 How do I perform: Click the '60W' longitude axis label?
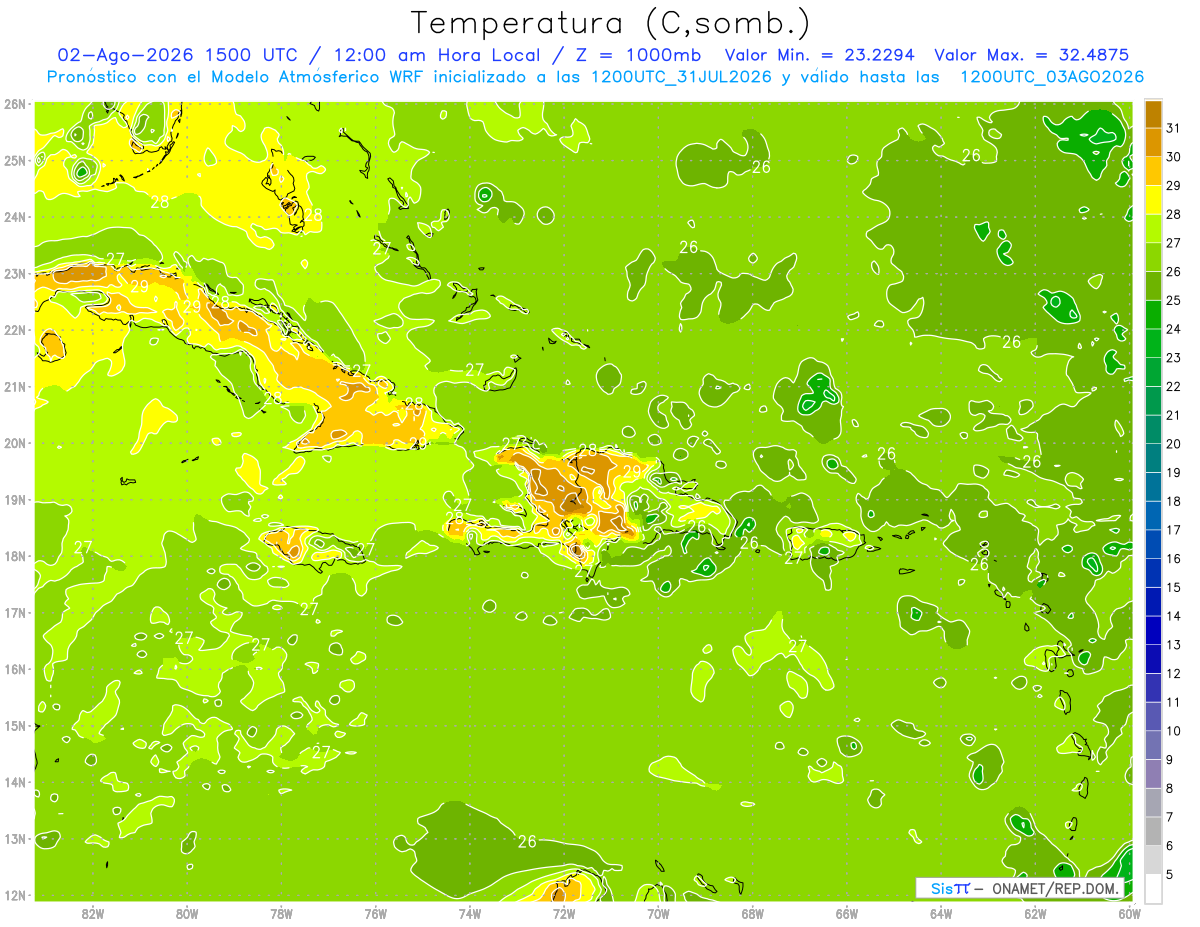(1130, 912)
